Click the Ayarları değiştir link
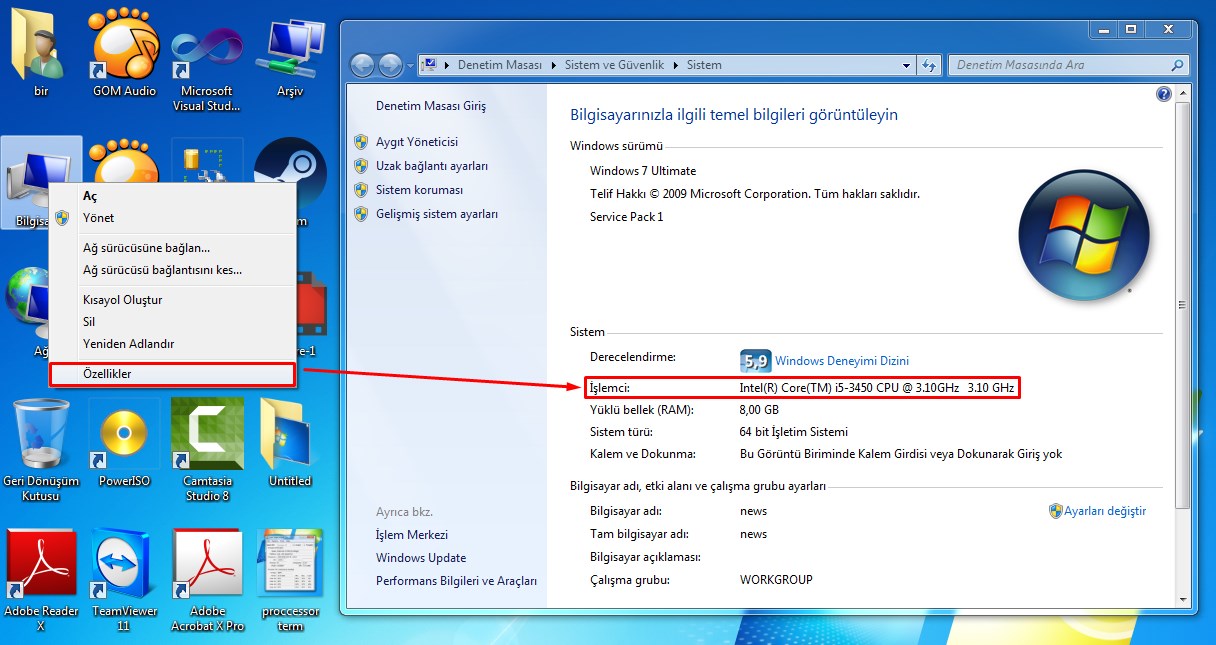The height and width of the screenshot is (645, 1216). 1104,511
